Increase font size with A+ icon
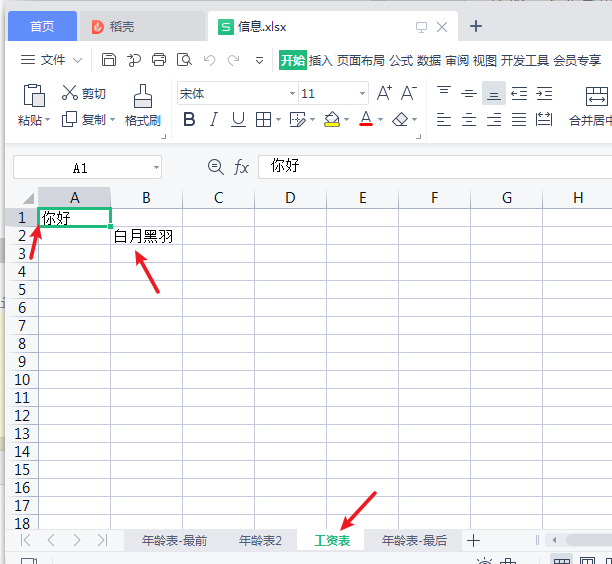612x564 pixels. pyautogui.click(x=384, y=93)
